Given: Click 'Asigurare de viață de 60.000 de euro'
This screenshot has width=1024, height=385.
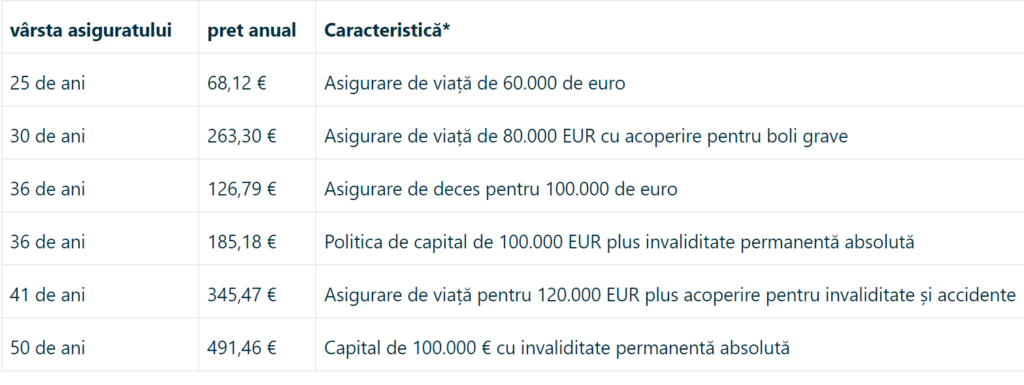Looking at the screenshot, I should tap(475, 84).
